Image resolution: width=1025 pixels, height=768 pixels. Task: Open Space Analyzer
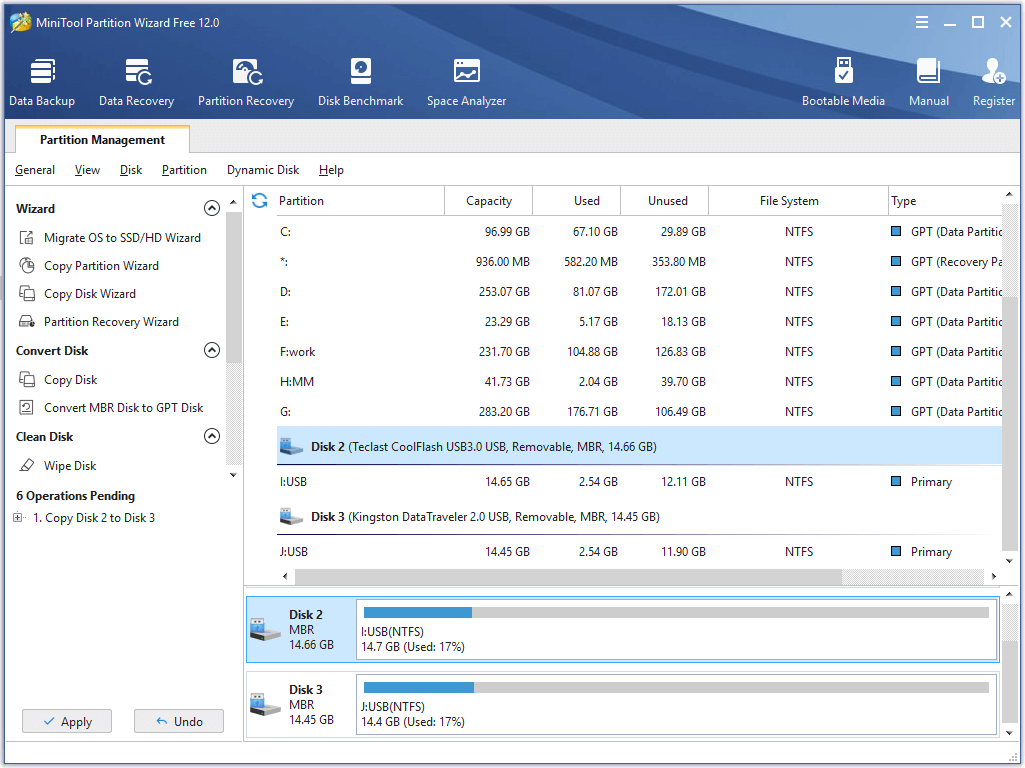click(467, 82)
